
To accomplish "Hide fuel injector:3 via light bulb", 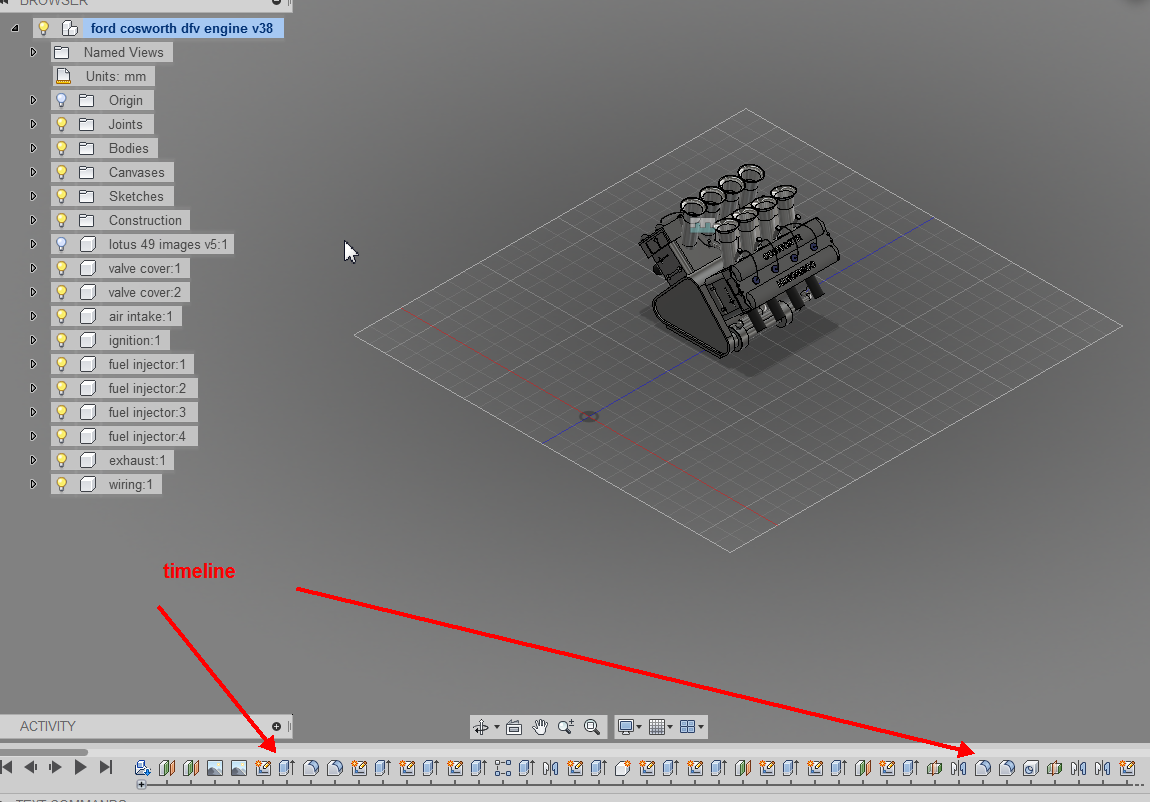I will coord(62,413).
